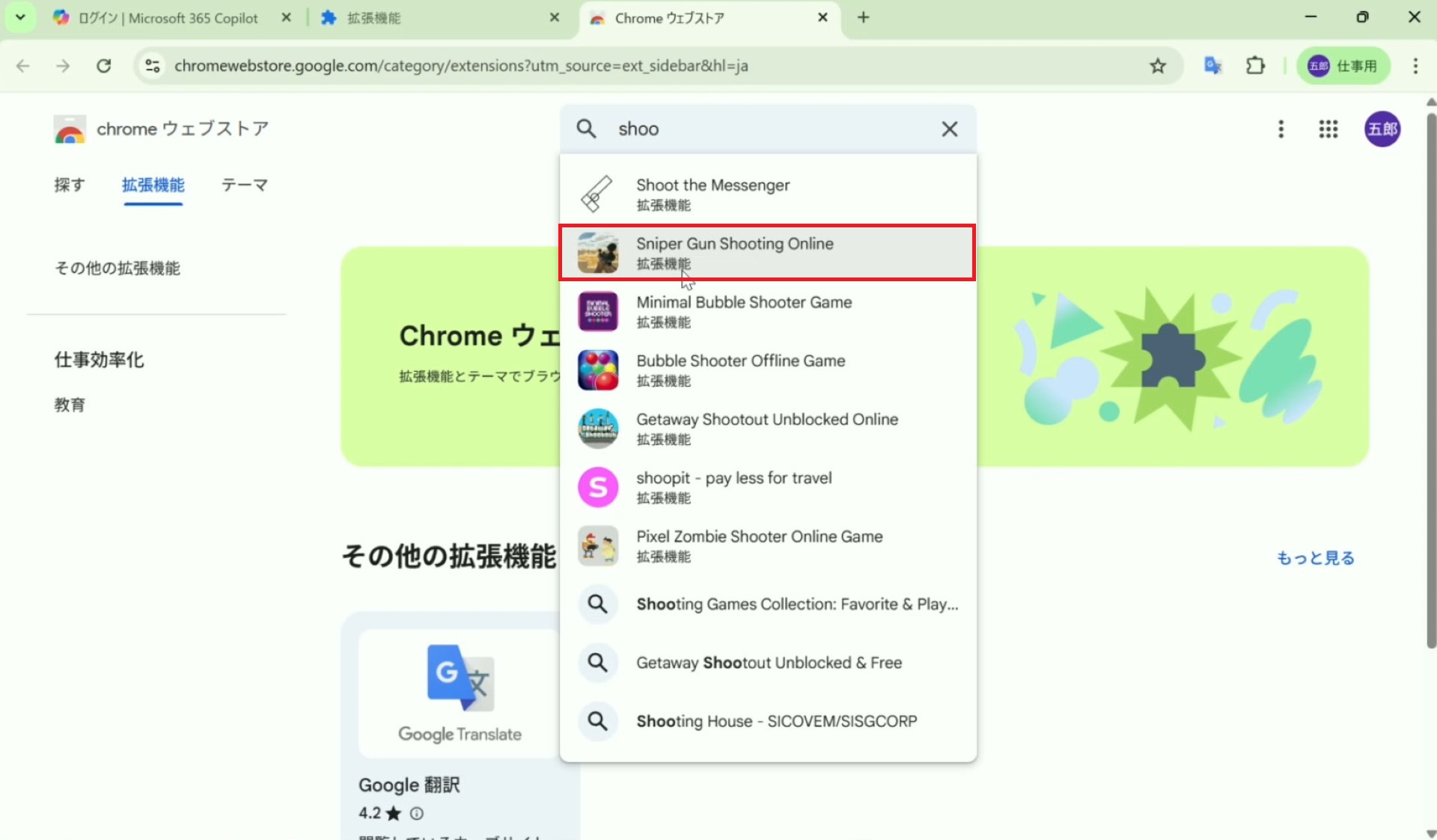Open the Chrome three-dot menu

click(x=1415, y=66)
